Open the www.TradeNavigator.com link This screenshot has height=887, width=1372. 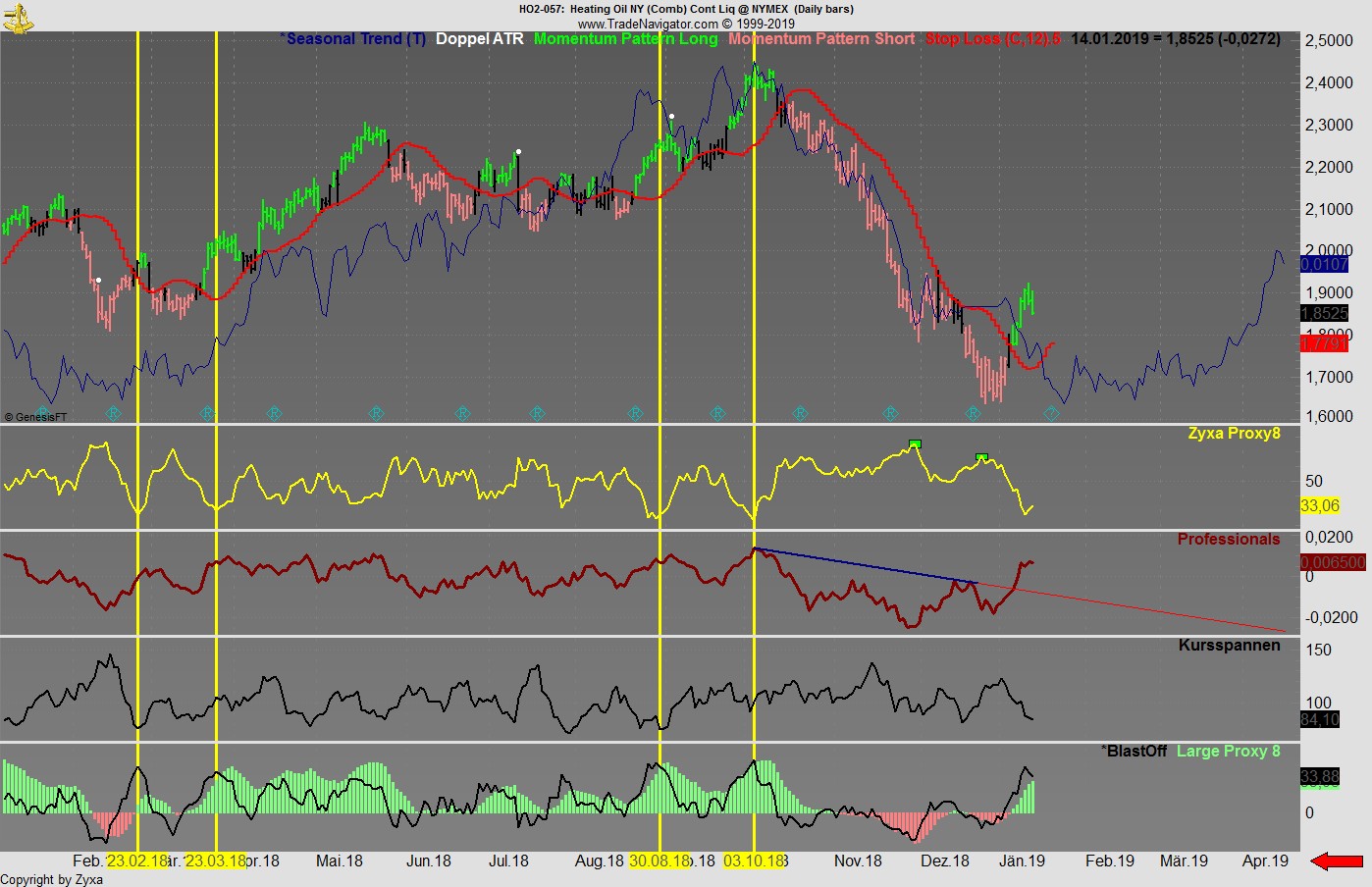647,24
